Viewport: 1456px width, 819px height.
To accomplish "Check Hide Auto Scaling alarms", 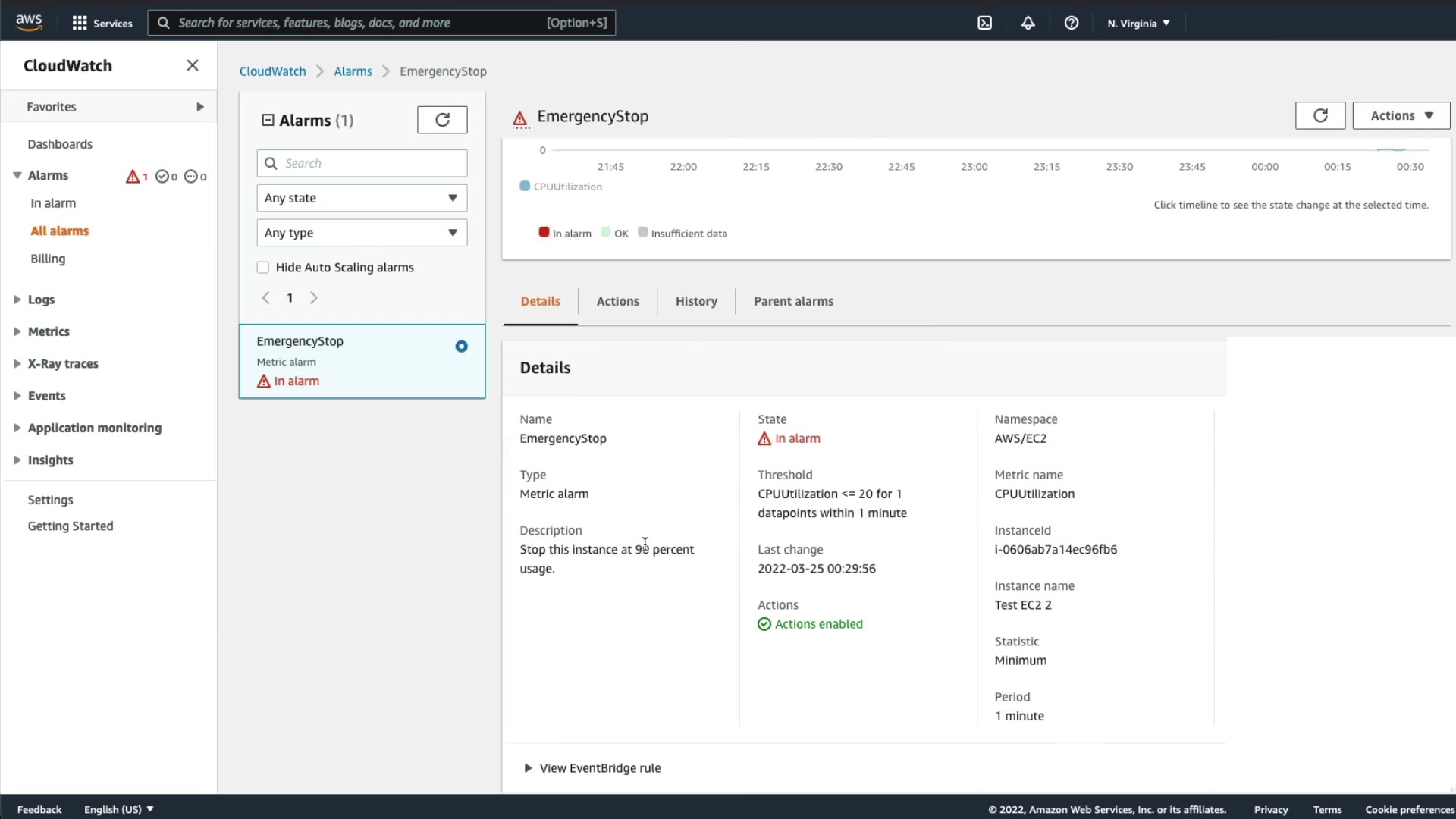I will tap(263, 268).
